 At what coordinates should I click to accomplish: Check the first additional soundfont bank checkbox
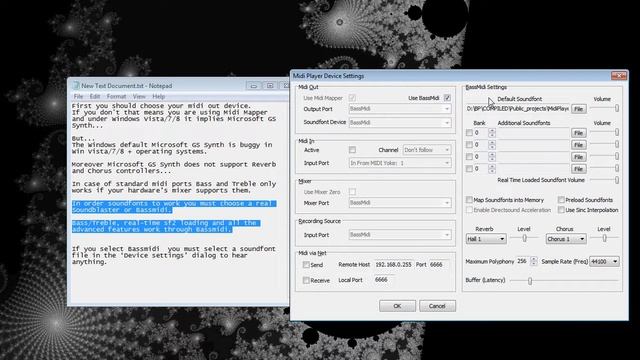(469, 133)
